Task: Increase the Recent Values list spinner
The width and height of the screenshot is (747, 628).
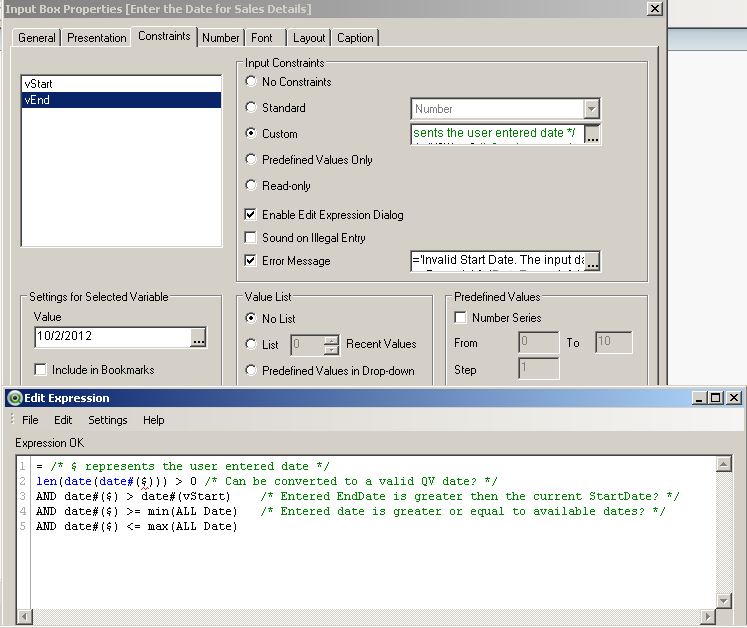Action: (x=332, y=339)
